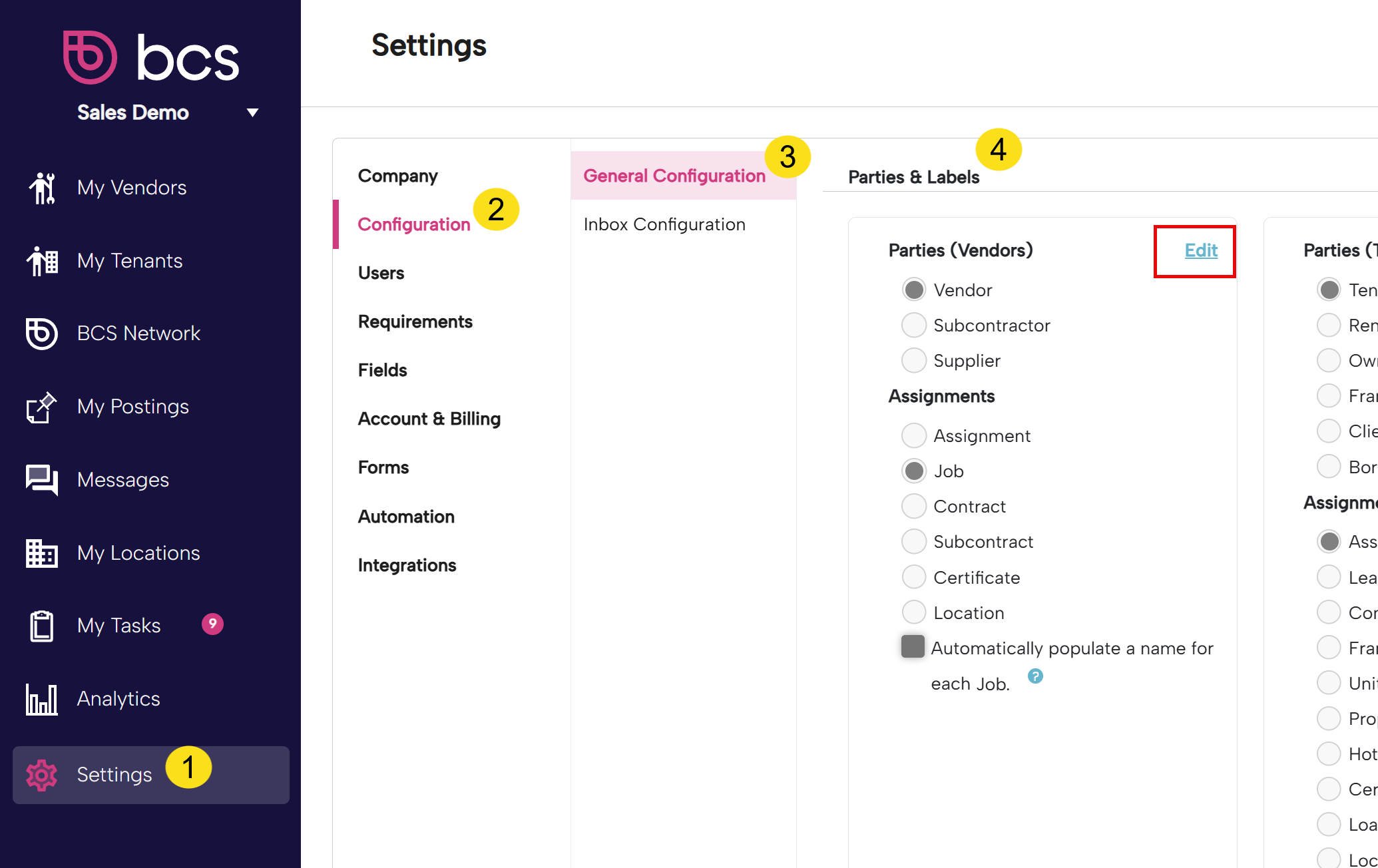The image size is (1378, 868).
Task: Click the Settings gear icon in sidebar
Action: [42, 775]
